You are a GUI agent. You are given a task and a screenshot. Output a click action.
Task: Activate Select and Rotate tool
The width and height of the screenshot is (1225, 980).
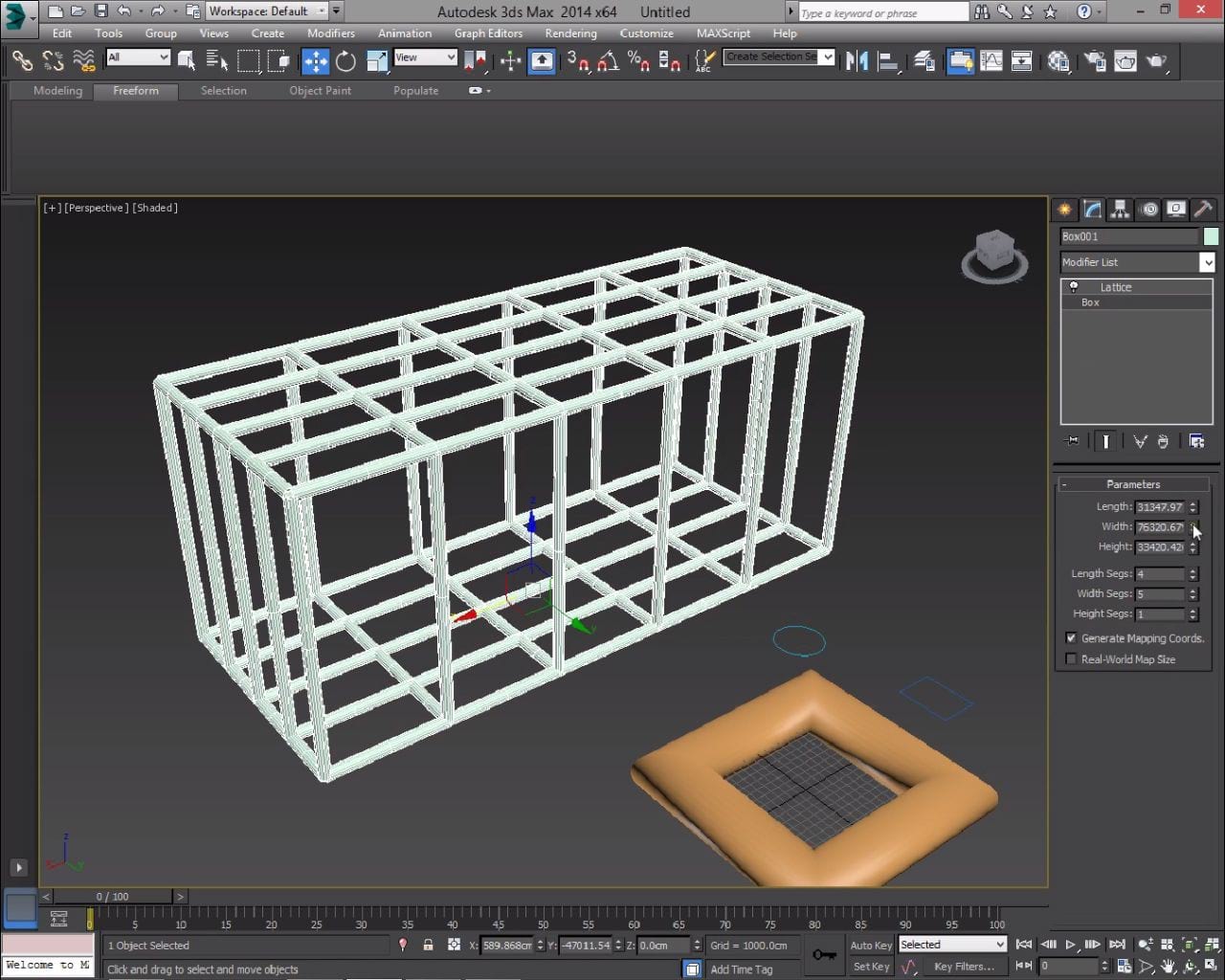[x=345, y=61]
